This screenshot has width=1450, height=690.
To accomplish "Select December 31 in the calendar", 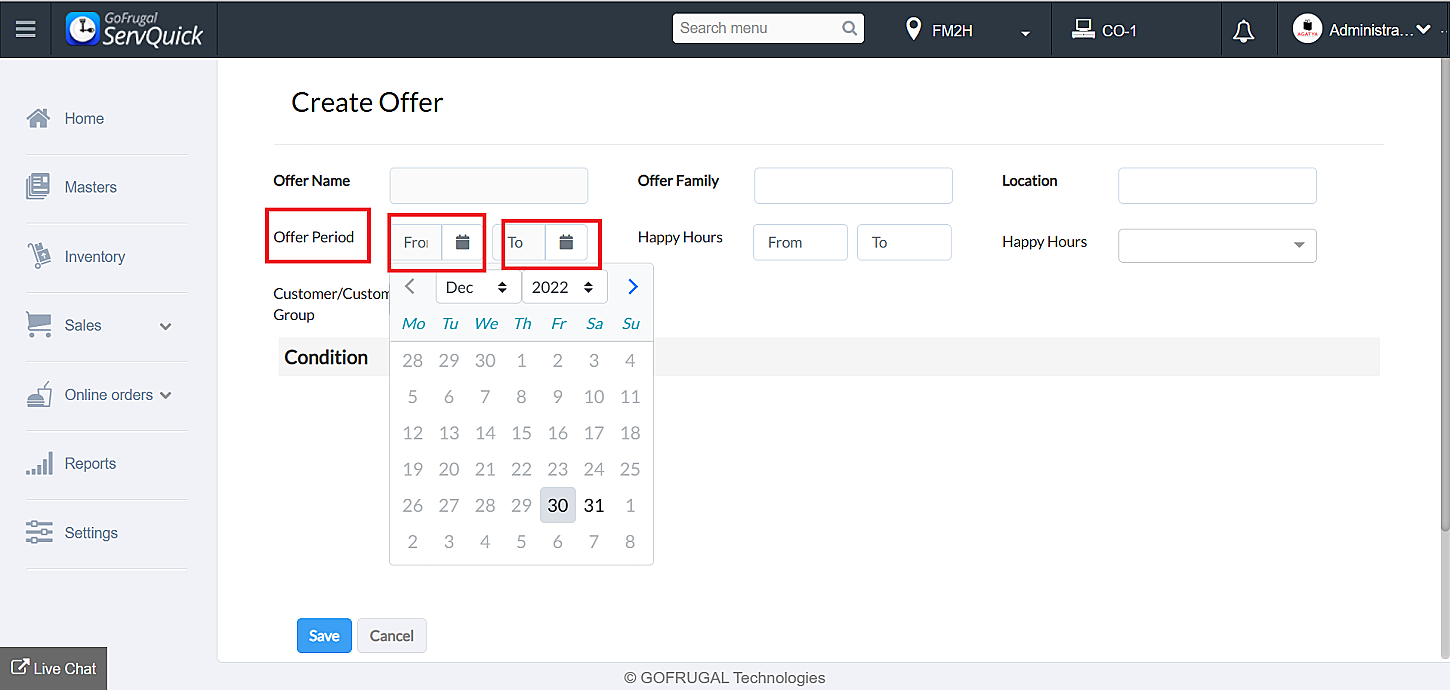I will point(594,505).
